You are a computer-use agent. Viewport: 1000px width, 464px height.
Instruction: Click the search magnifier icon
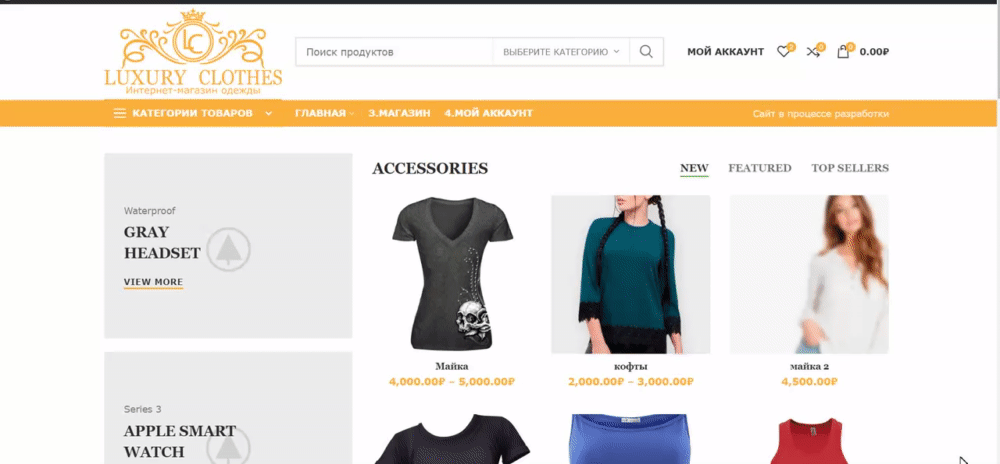(646, 52)
